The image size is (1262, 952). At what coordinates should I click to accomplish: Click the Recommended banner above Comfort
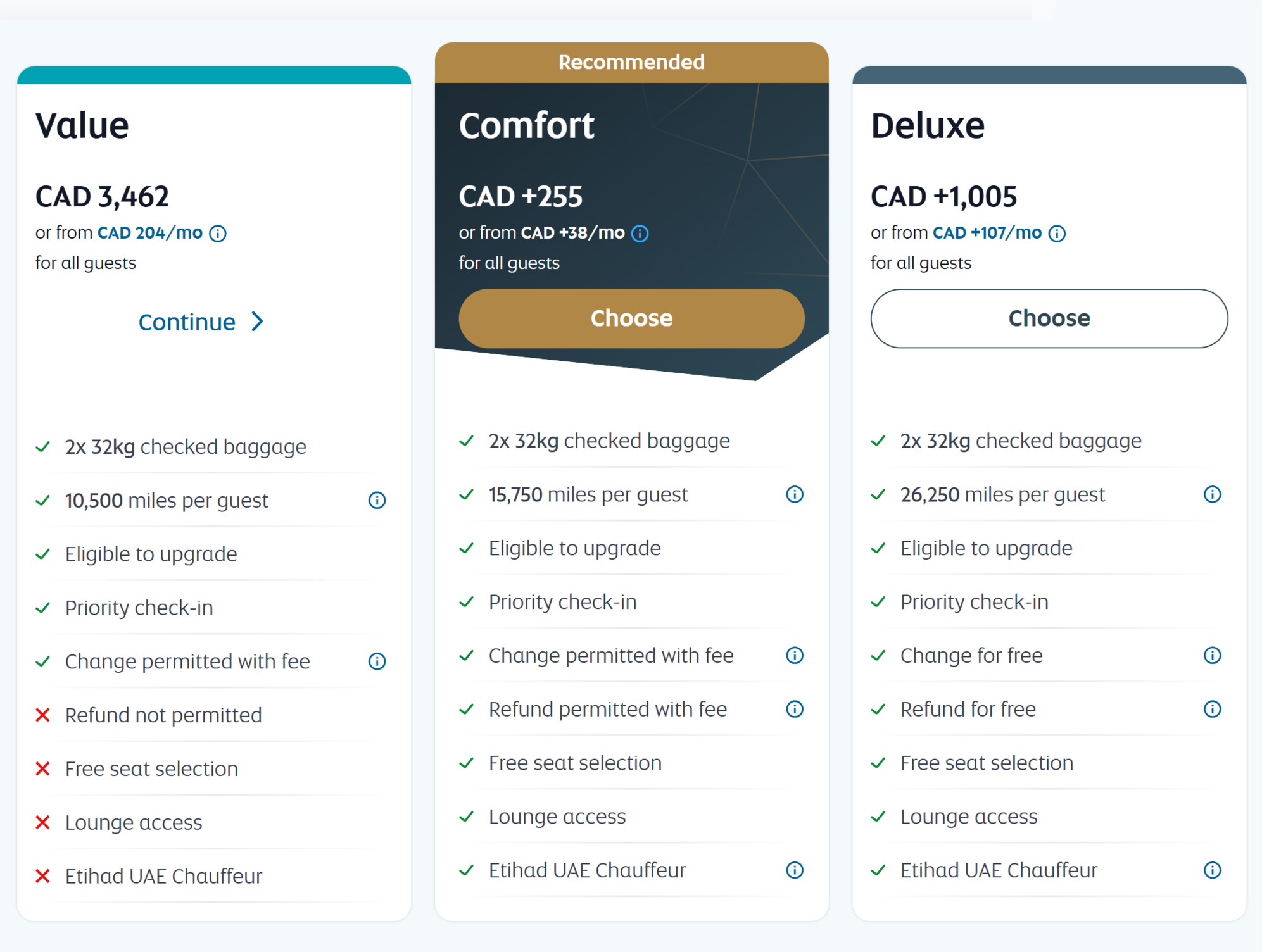tap(631, 62)
